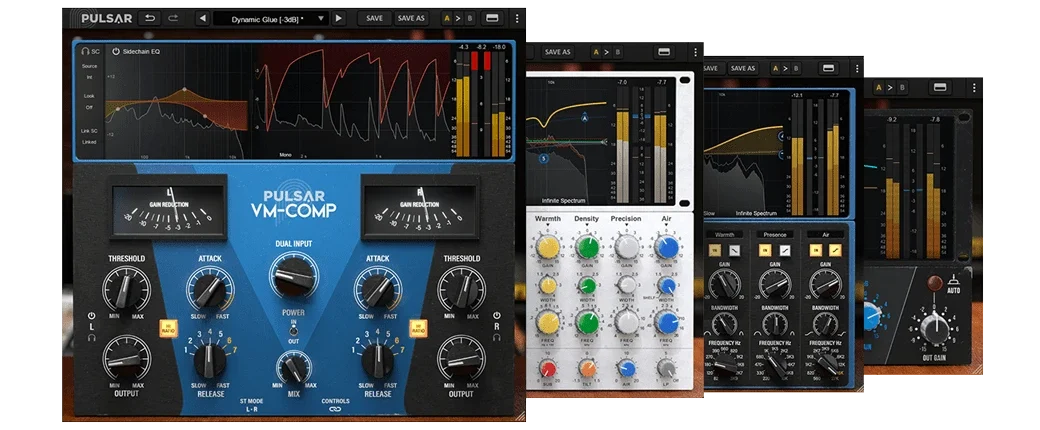Image resolution: width=1040 pixels, height=430 pixels.
Task: Change ST MODE L-R selector
Action: pyautogui.click(x=251, y=405)
